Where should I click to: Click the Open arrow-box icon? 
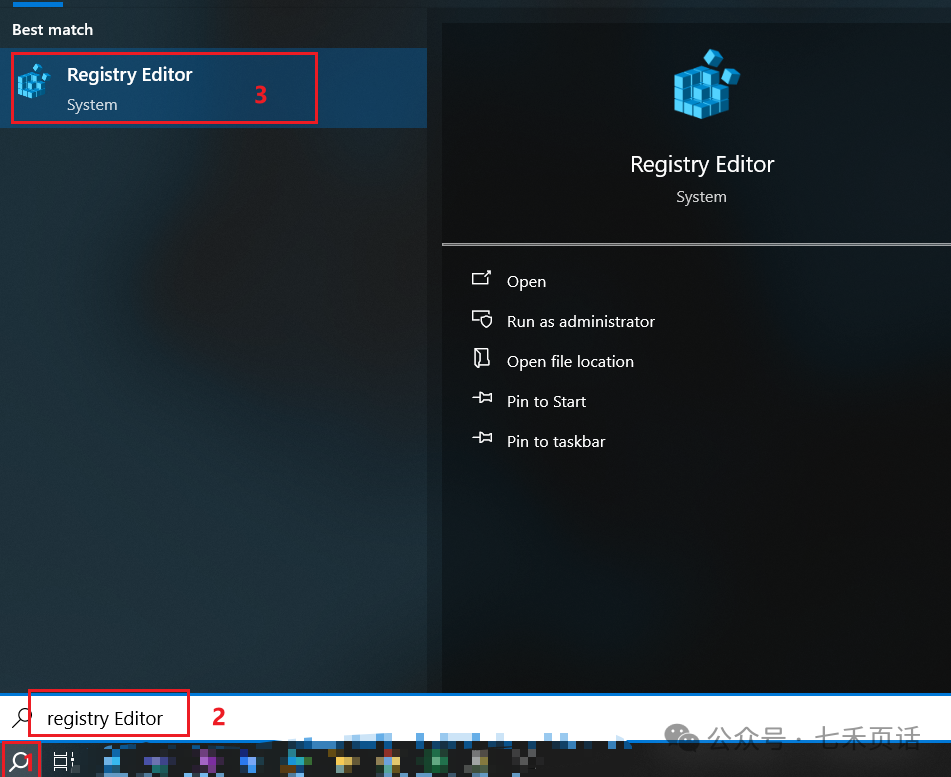[482, 279]
